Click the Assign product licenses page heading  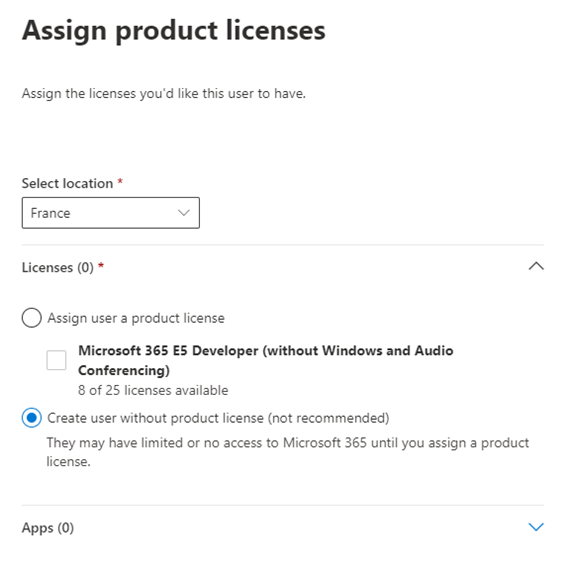[174, 31]
